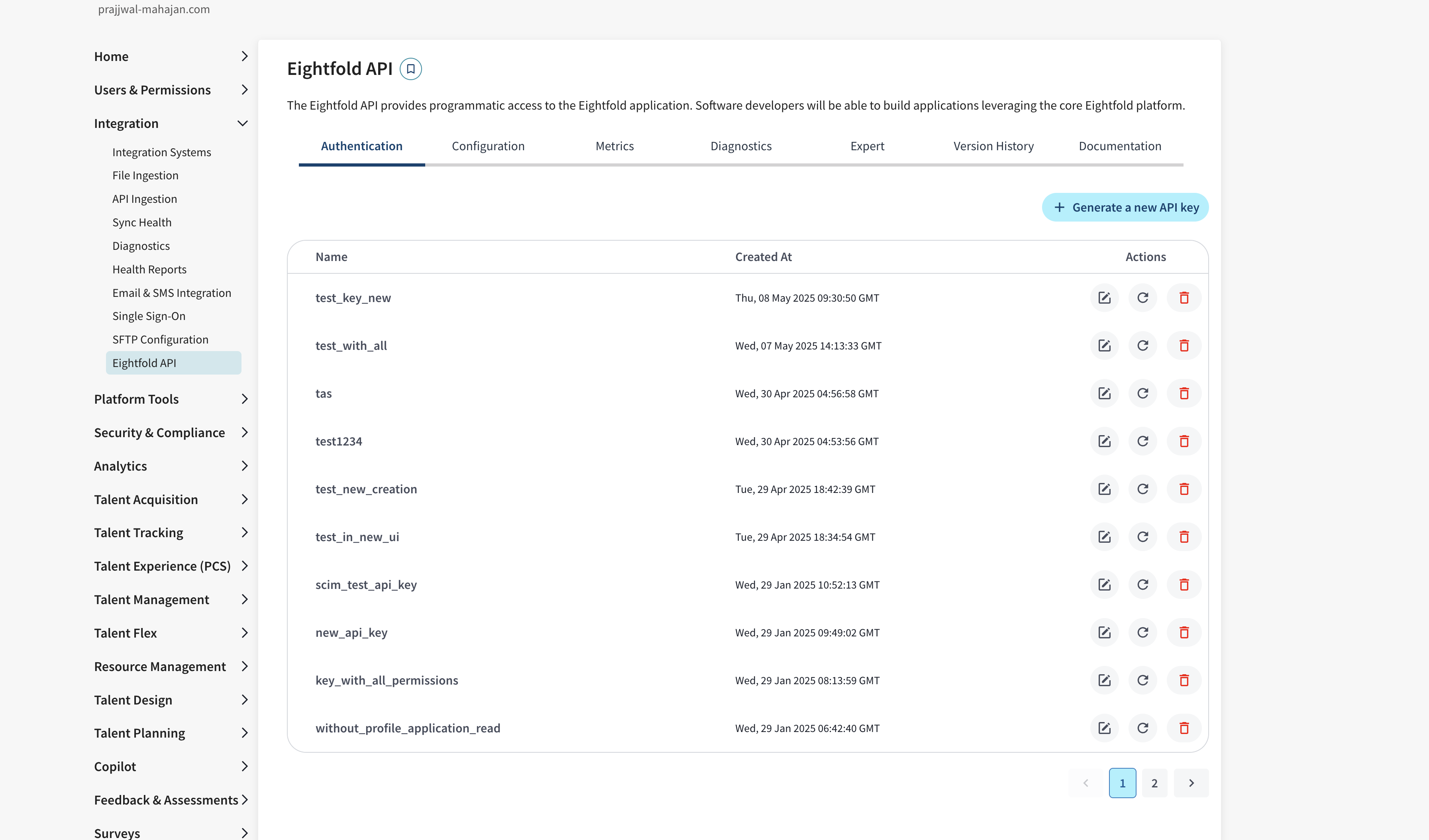Edit the new_api_key entry
The image size is (1429, 840).
pyautogui.click(x=1104, y=632)
